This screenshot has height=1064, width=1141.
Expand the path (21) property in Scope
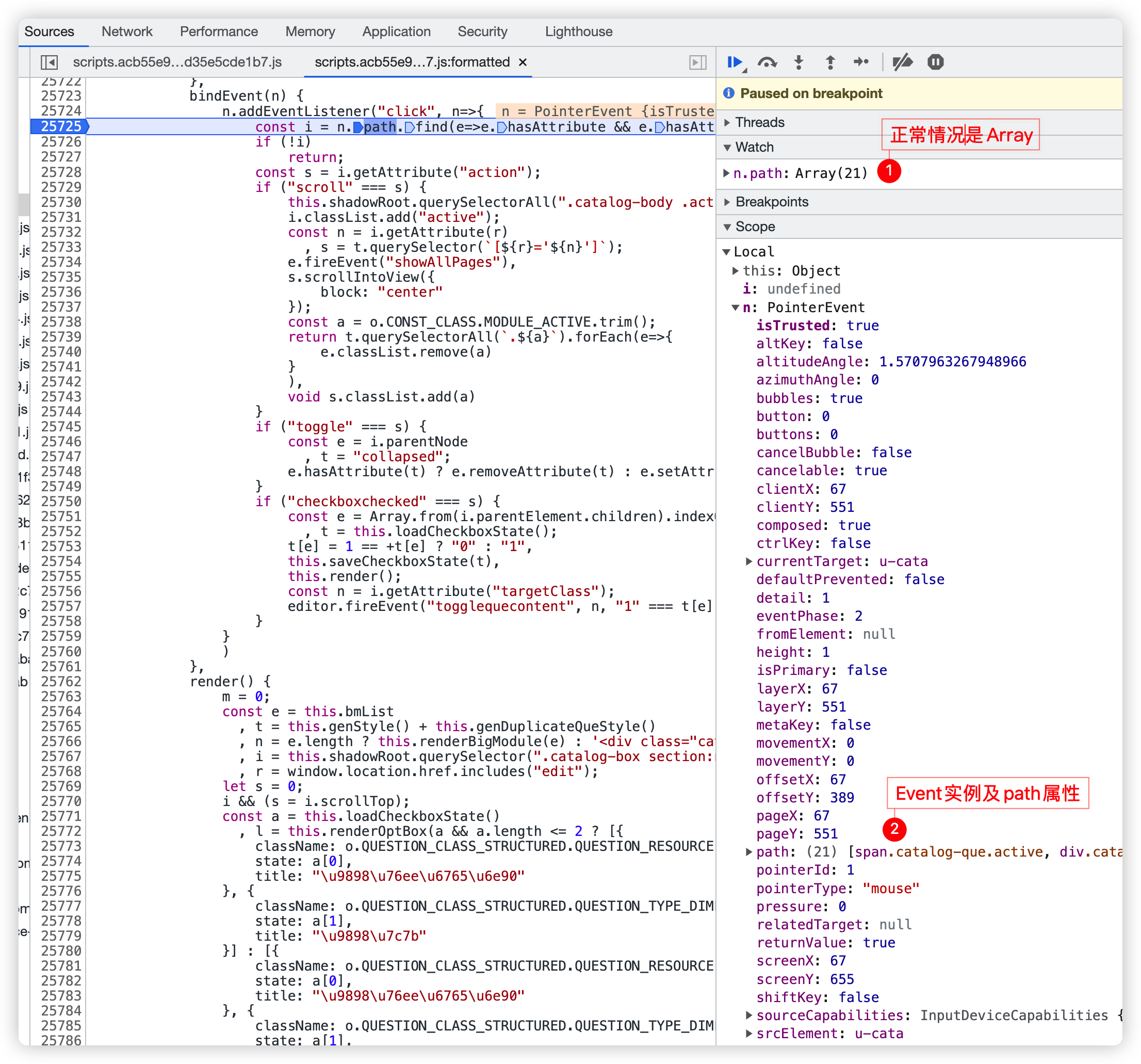[749, 851]
